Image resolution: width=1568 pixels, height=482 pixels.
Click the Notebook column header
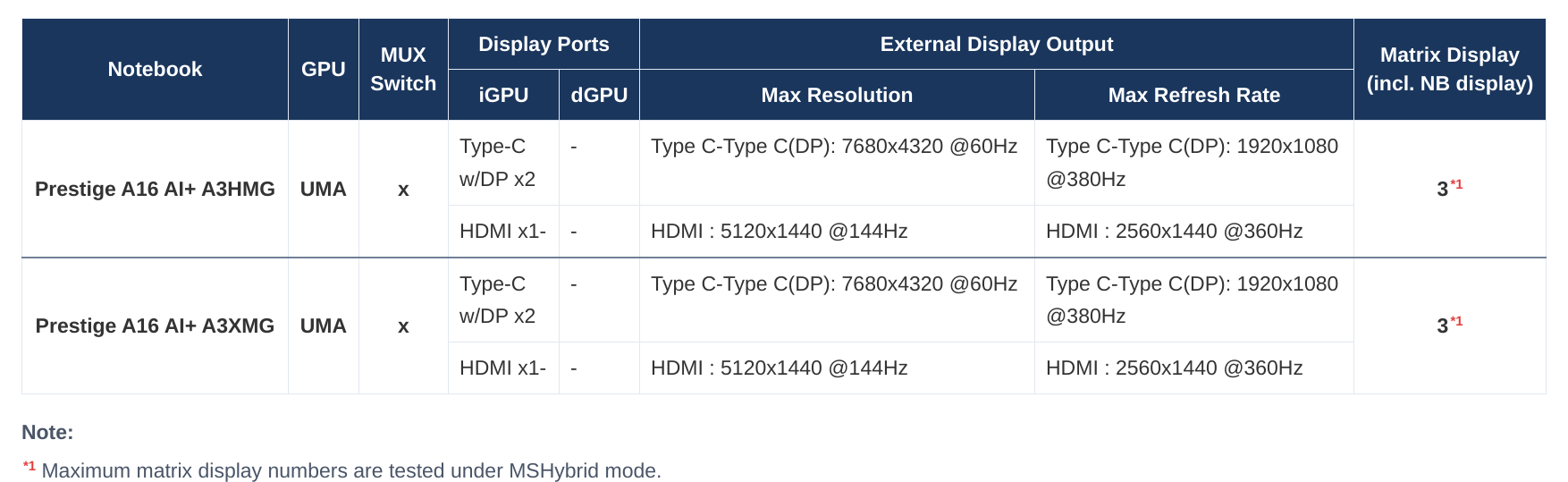[155, 69]
